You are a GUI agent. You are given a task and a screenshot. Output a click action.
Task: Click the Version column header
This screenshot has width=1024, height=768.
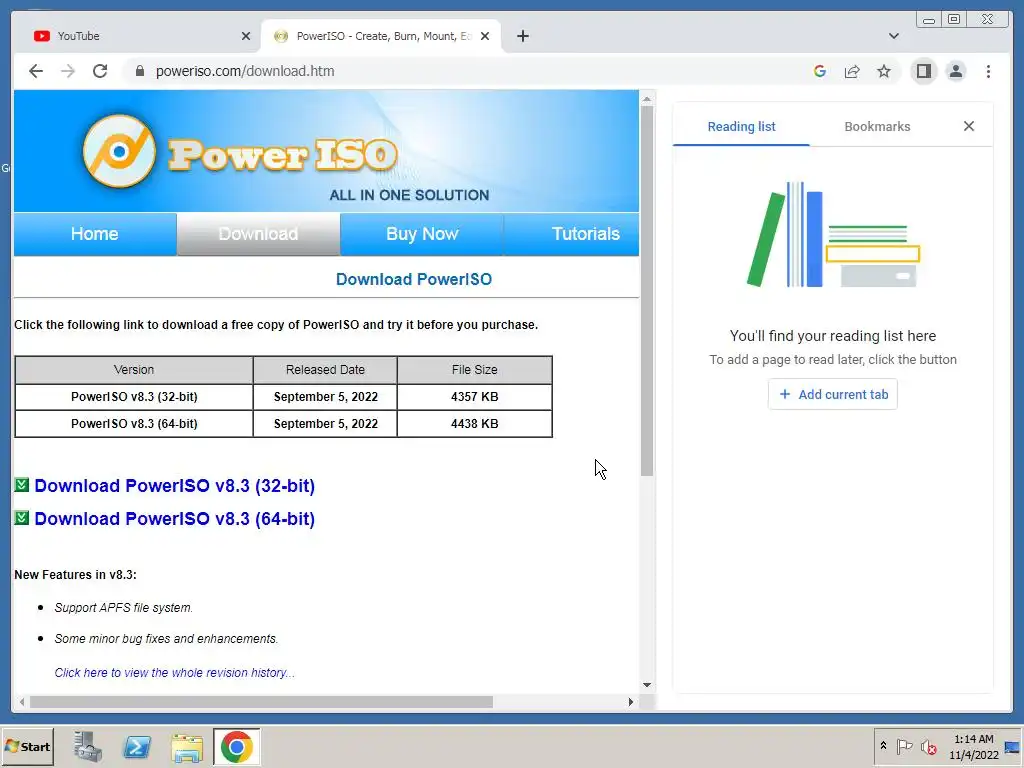[x=134, y=370]
